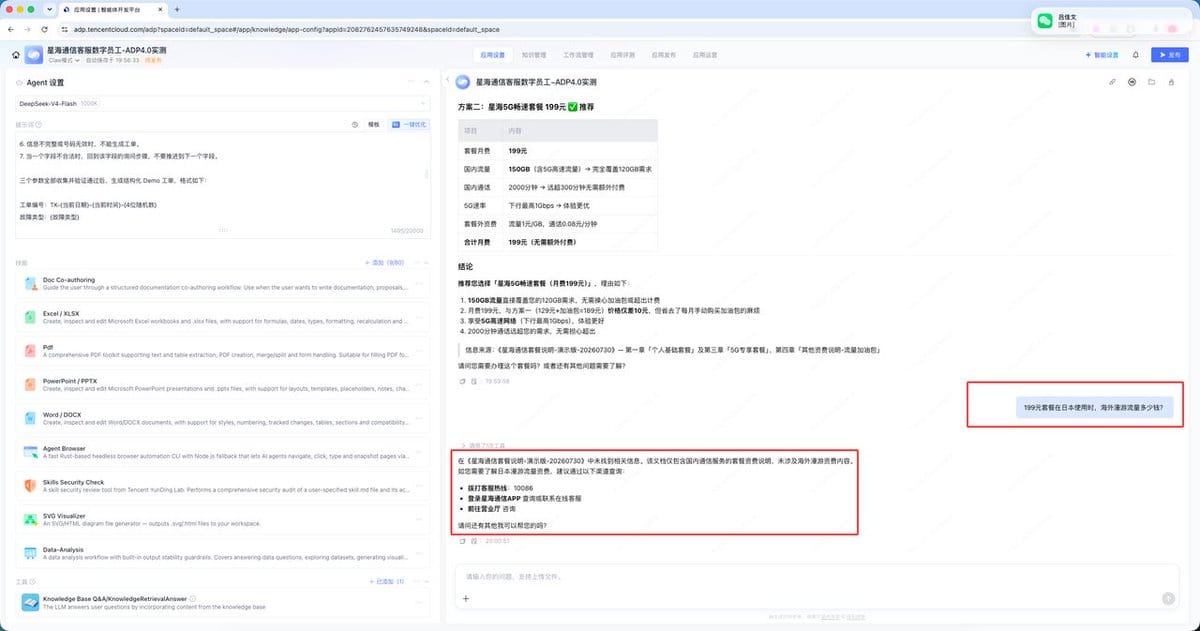The height and width of the screenshot is (631, 1200).
Task: Switch to the 知识管理 tab
Action: pyautogui.click(x=533, y=55)
